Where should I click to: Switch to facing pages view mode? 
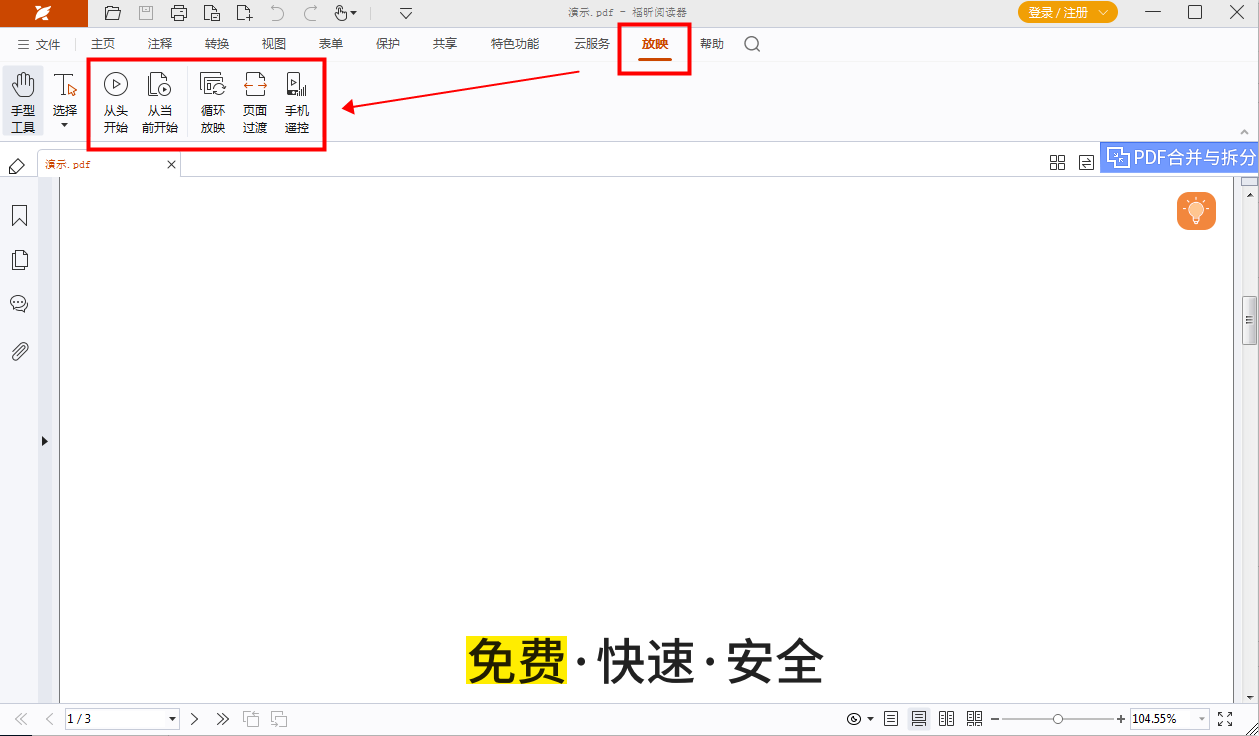[x=946, y=718]
